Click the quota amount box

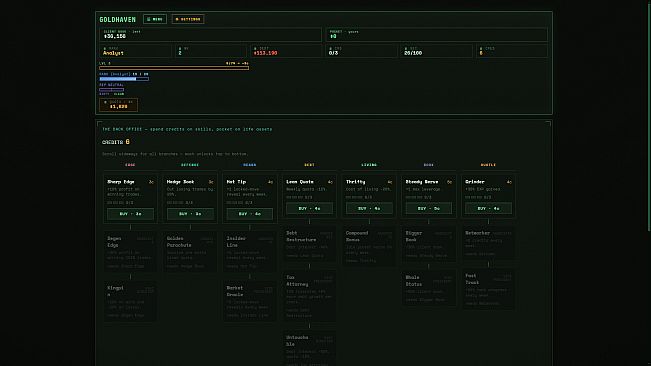click(x=118, y=105)
